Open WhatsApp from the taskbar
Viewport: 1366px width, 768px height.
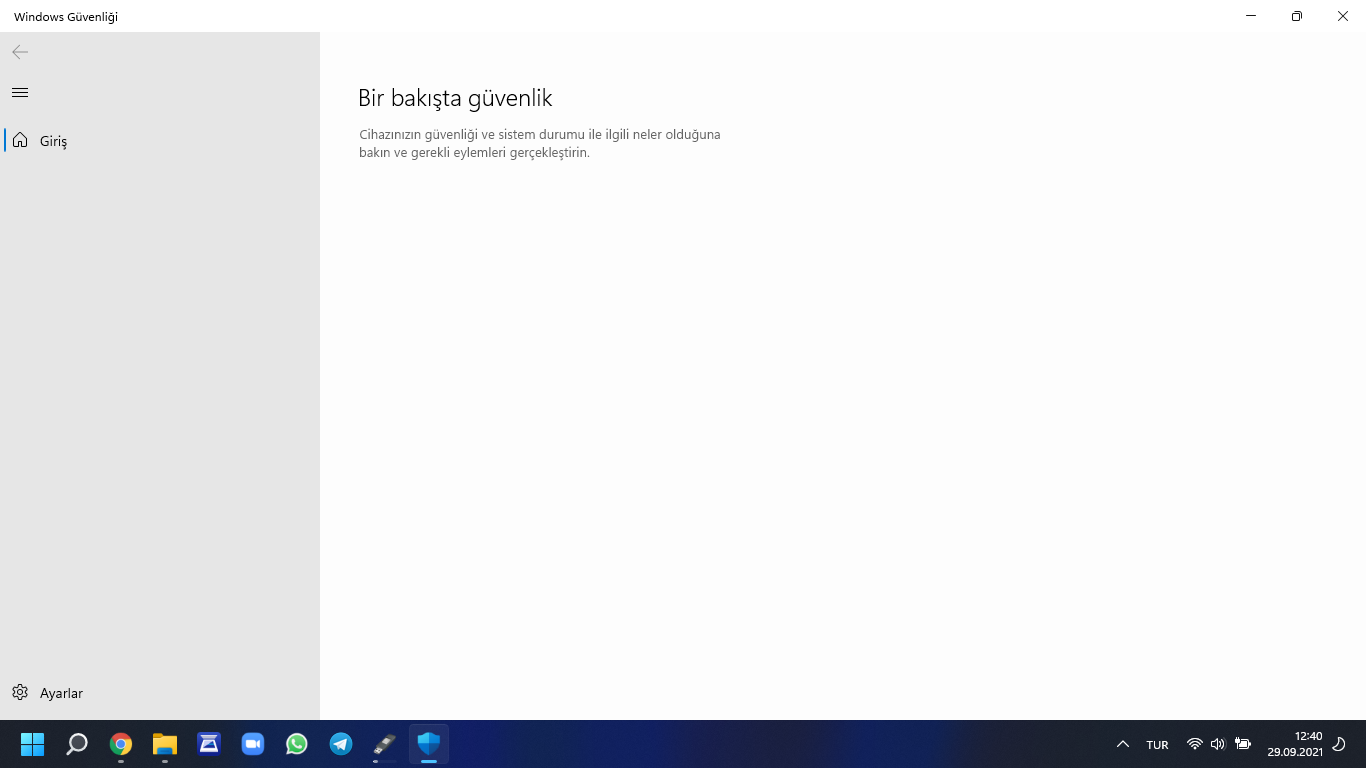tap(297, 744)
